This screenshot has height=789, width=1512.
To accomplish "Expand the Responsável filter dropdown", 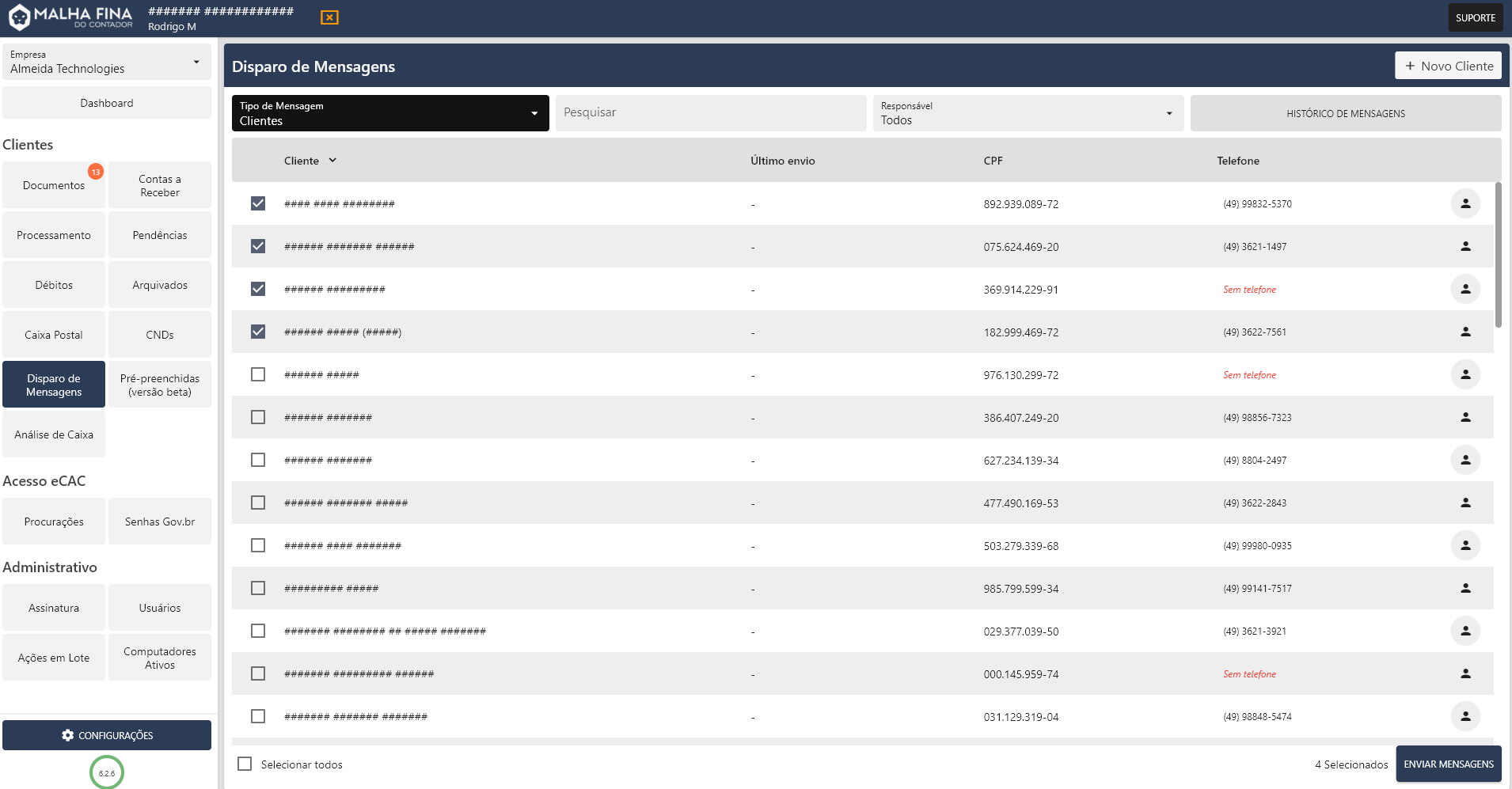I will pos(1028,113).
